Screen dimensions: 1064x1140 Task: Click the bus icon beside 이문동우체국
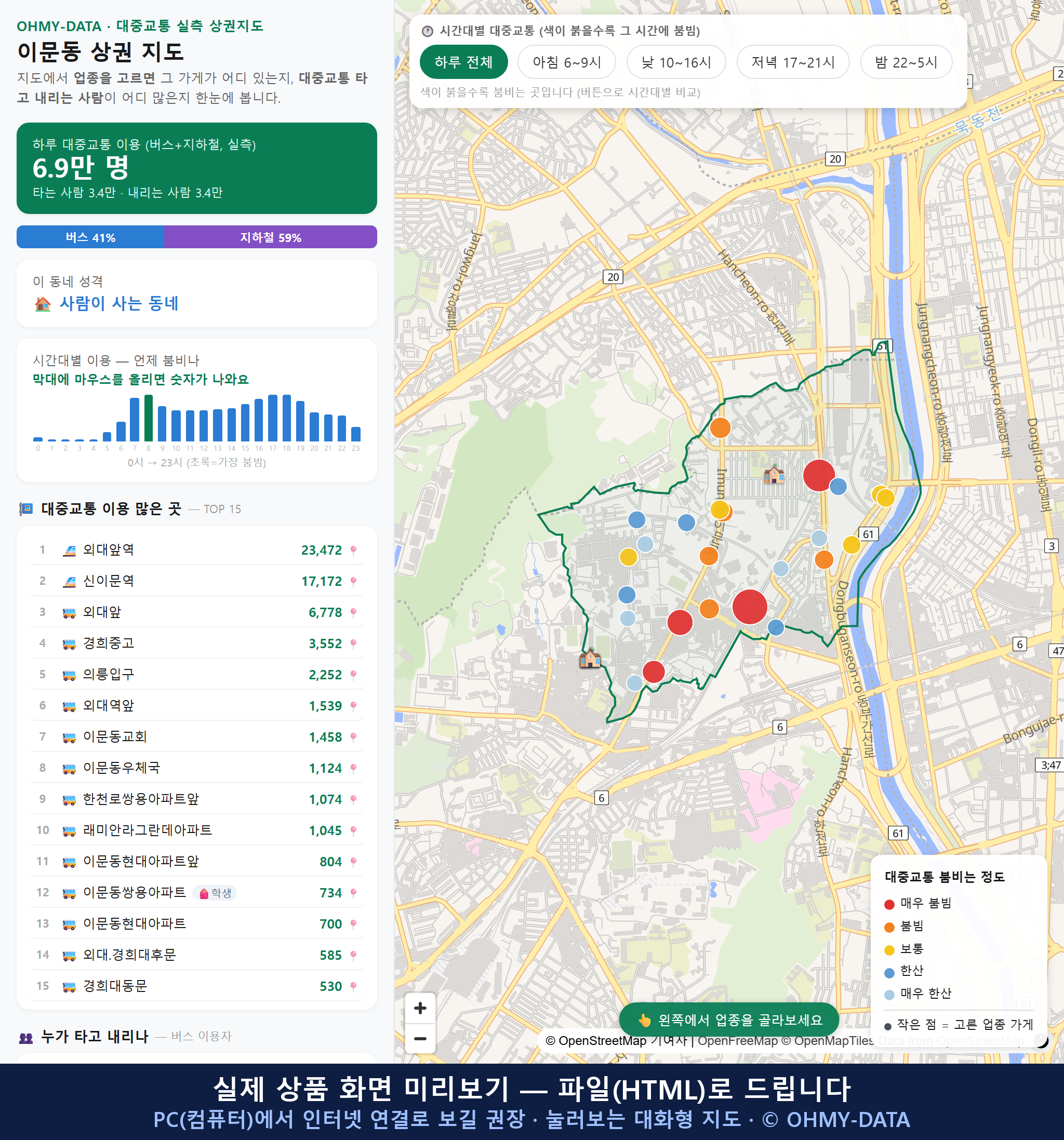coord(69,768)
